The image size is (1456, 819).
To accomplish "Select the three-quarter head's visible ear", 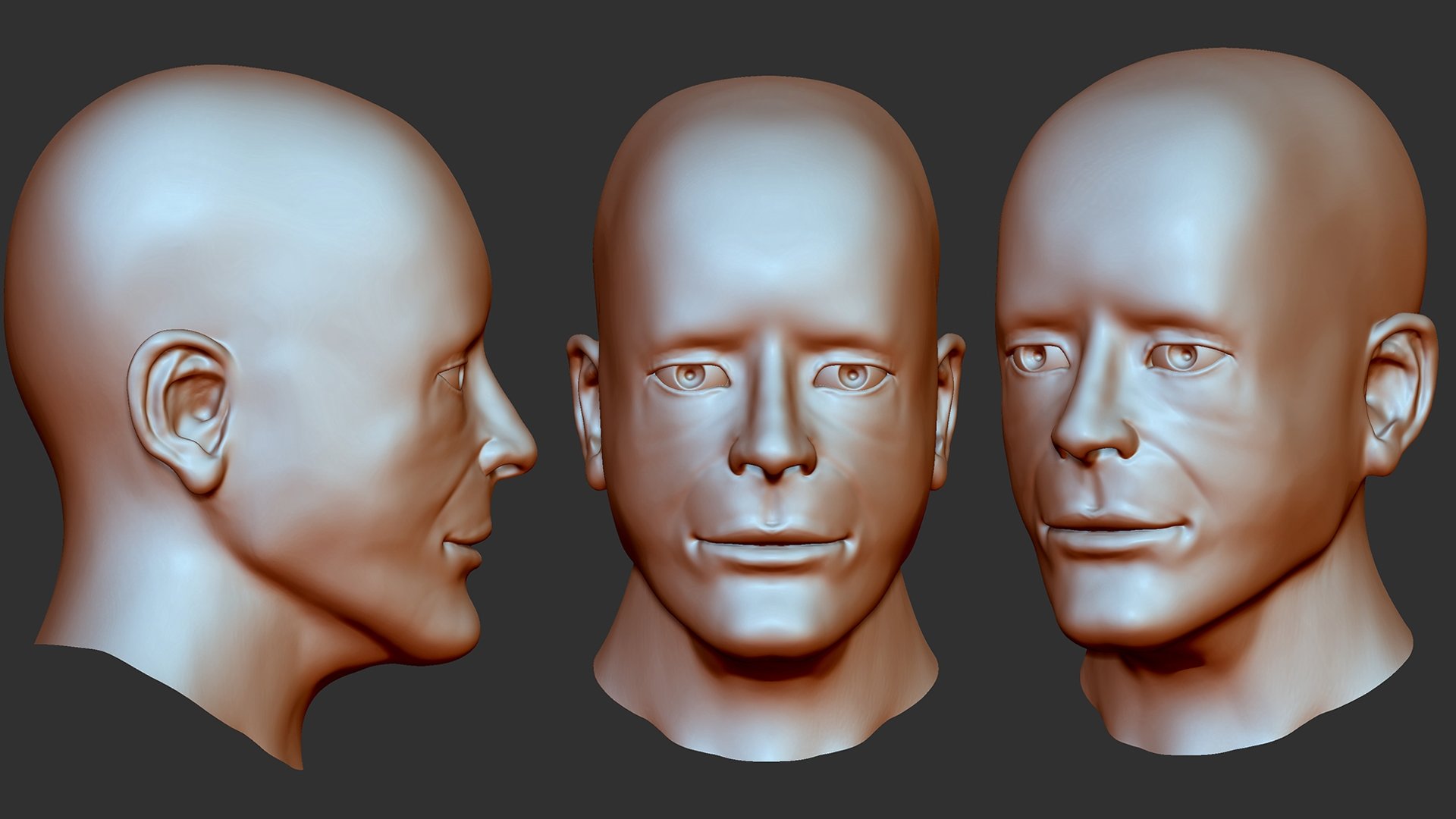I will pos(1399,394).
